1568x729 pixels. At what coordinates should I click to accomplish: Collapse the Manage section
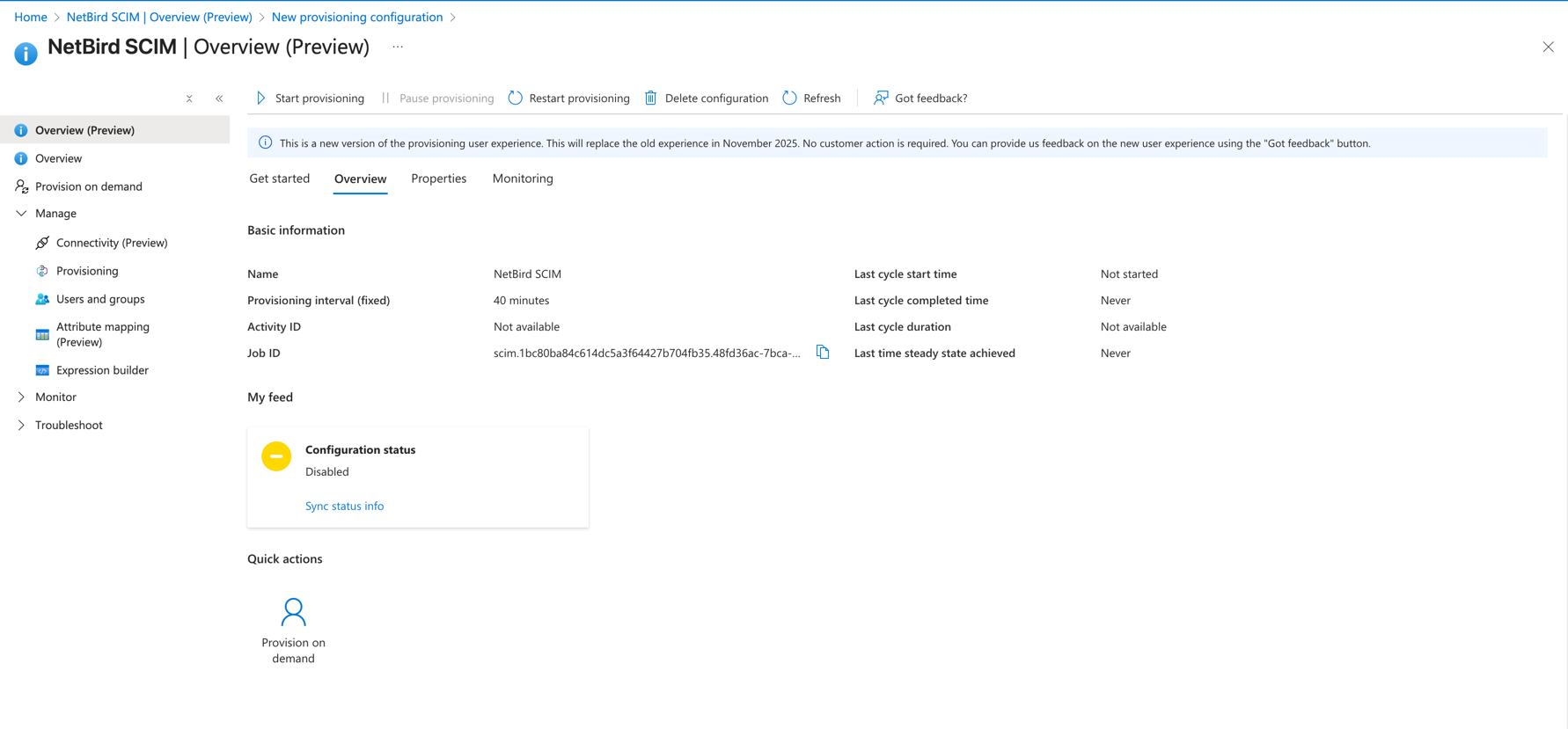[x=21, y=214]
